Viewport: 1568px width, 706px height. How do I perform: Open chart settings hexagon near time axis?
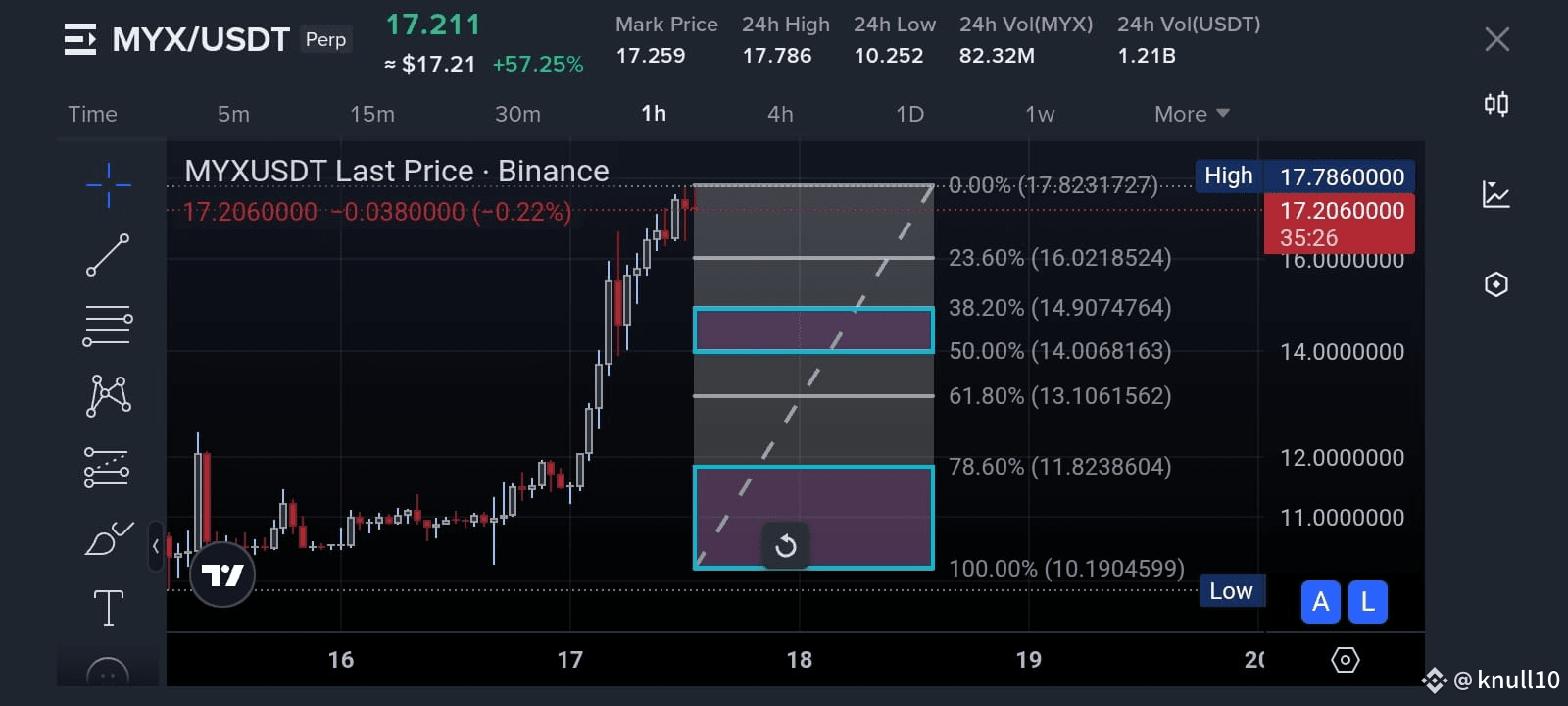[x=1346, y=660]
